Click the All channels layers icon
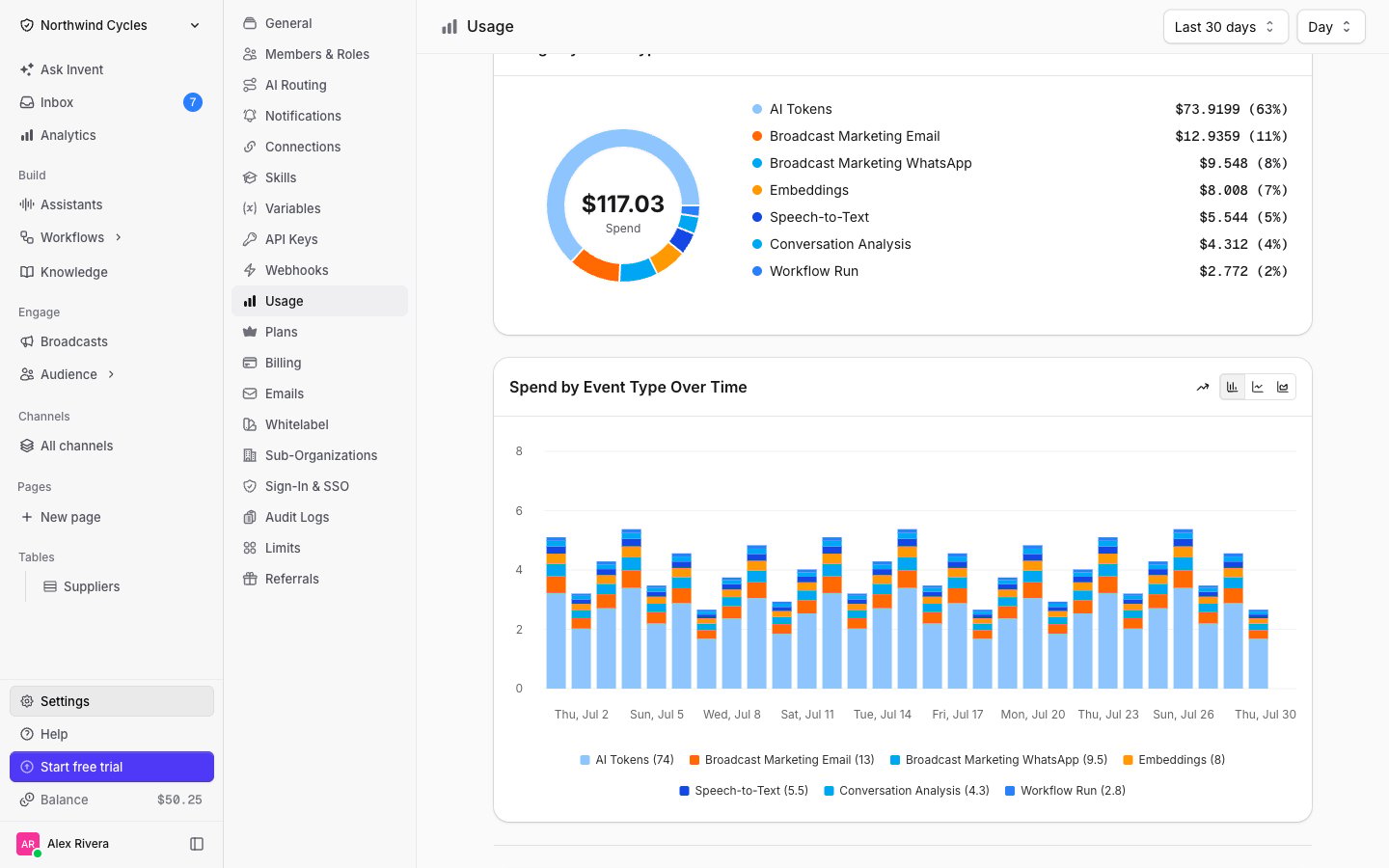This screenshot has width=1389, height=868. pos(27,446)
